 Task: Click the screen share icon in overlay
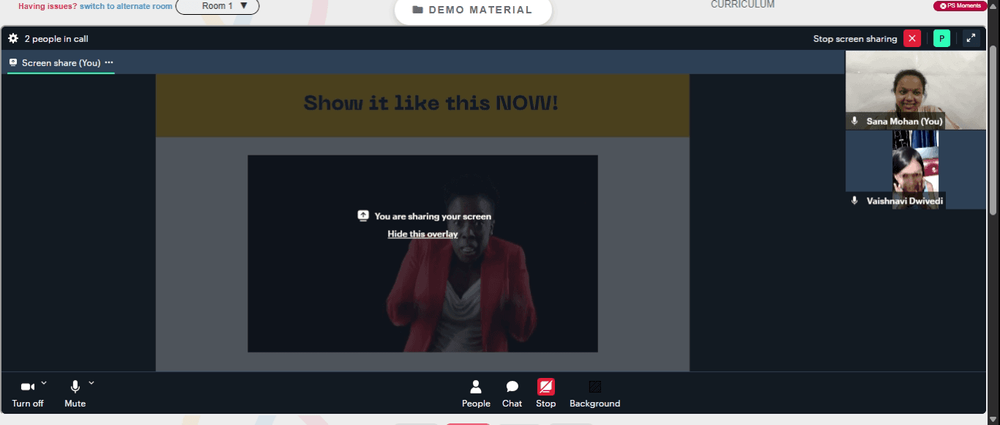pos(363,216)
